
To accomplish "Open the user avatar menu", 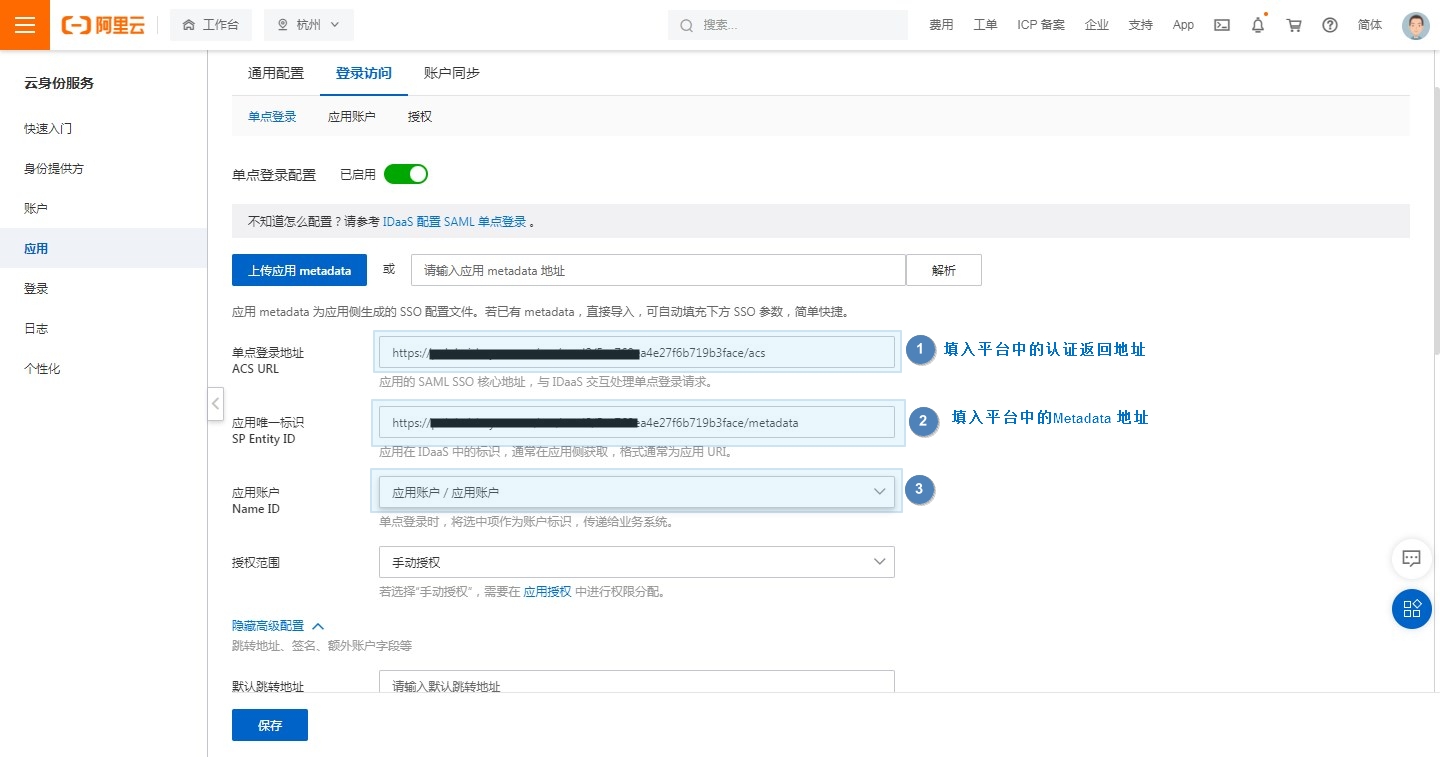I will [1415, 25].
